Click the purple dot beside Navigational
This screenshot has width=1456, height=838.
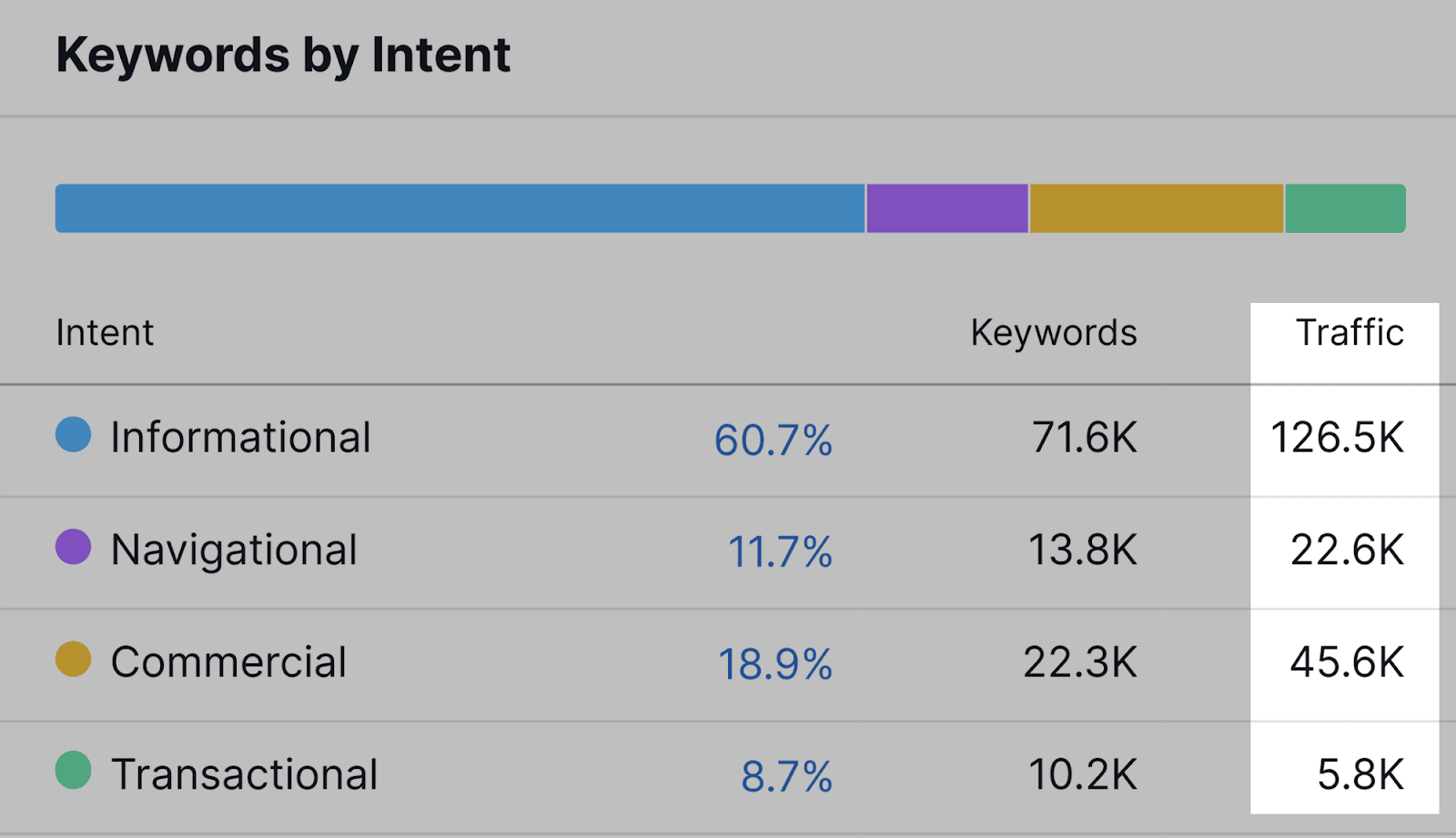(73, 548)
